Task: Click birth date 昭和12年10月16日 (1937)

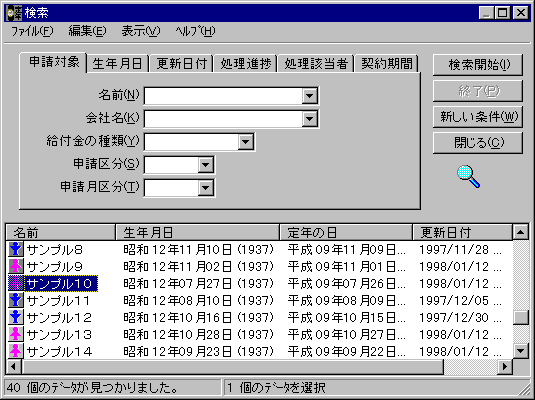Action: [x=199, y=318]
